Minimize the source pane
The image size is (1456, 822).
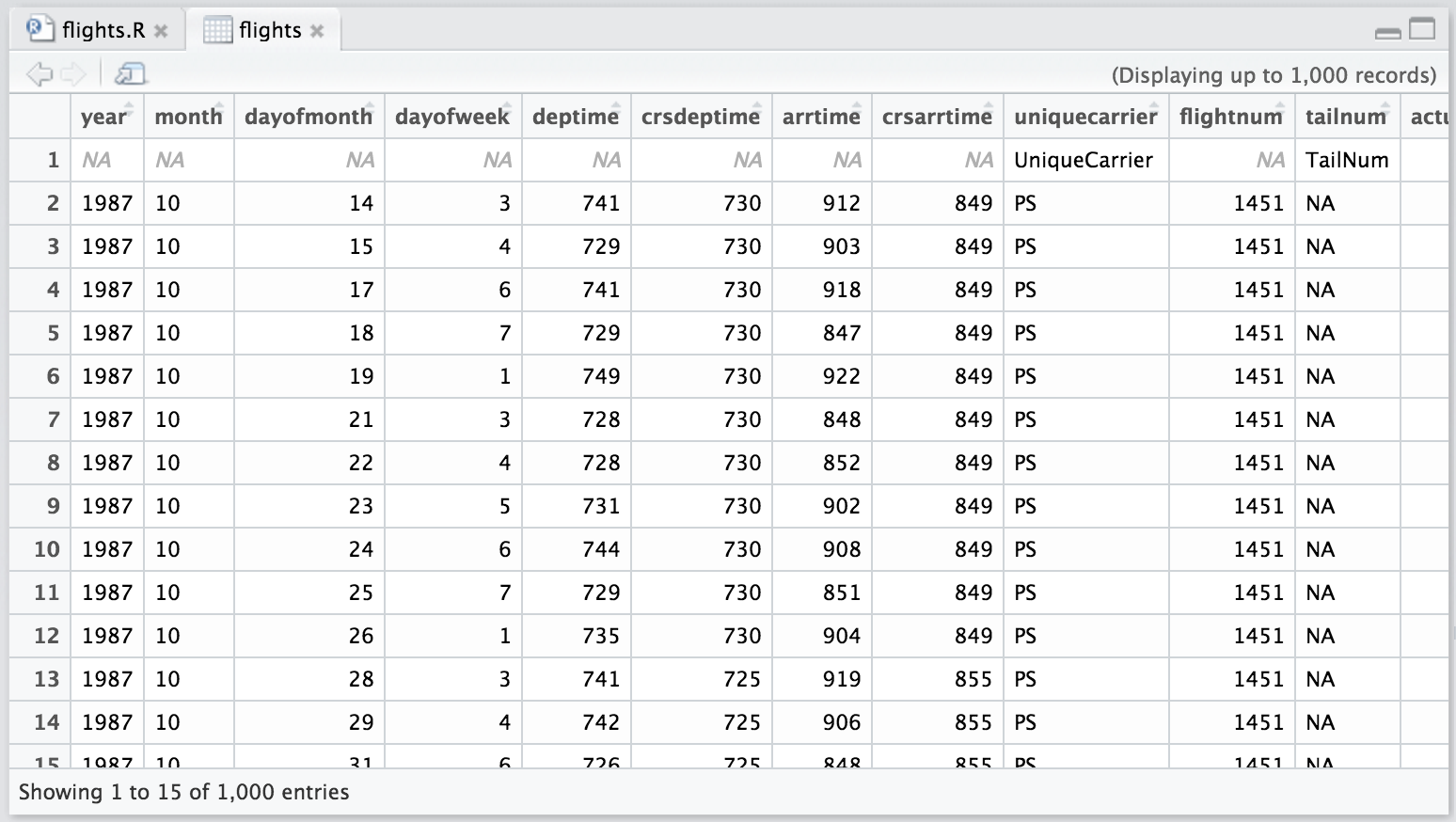[x=1387, y=32]
